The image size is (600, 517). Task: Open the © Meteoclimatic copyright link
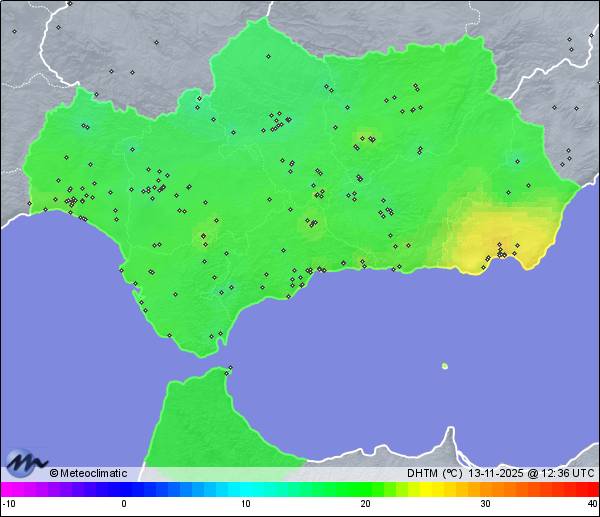tap(92, 473)
